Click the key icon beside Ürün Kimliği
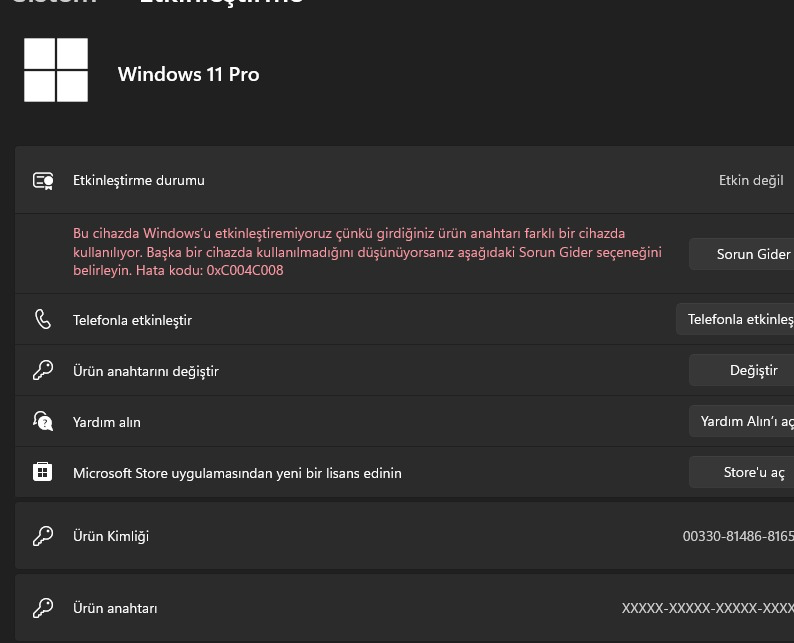This screenshot has width=794, height=643. coord(43,536)
